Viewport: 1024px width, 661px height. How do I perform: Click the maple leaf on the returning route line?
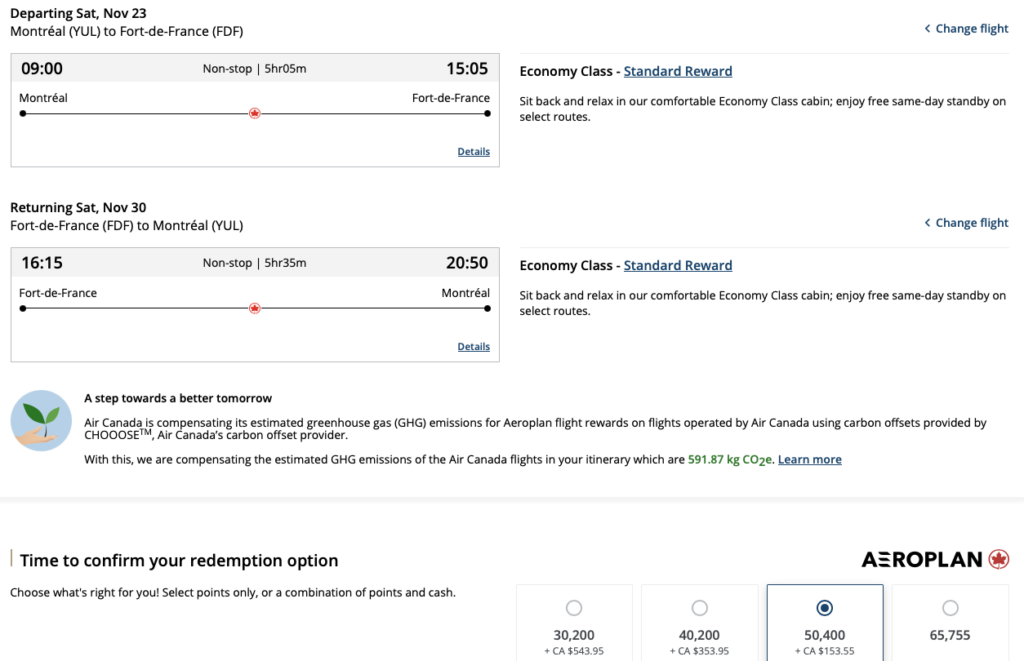254,308
